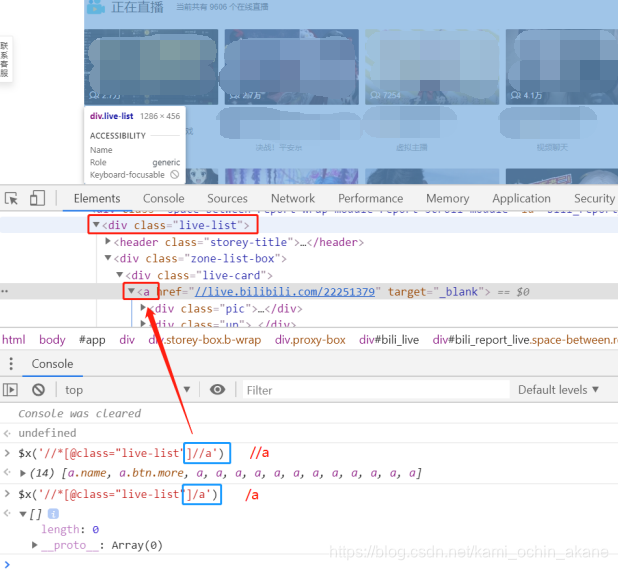The width and height of the screenshot is (618, 570).
Task: Select body in the breadcrumb bar
Action: pyautogui.click(x=52, y=339)
